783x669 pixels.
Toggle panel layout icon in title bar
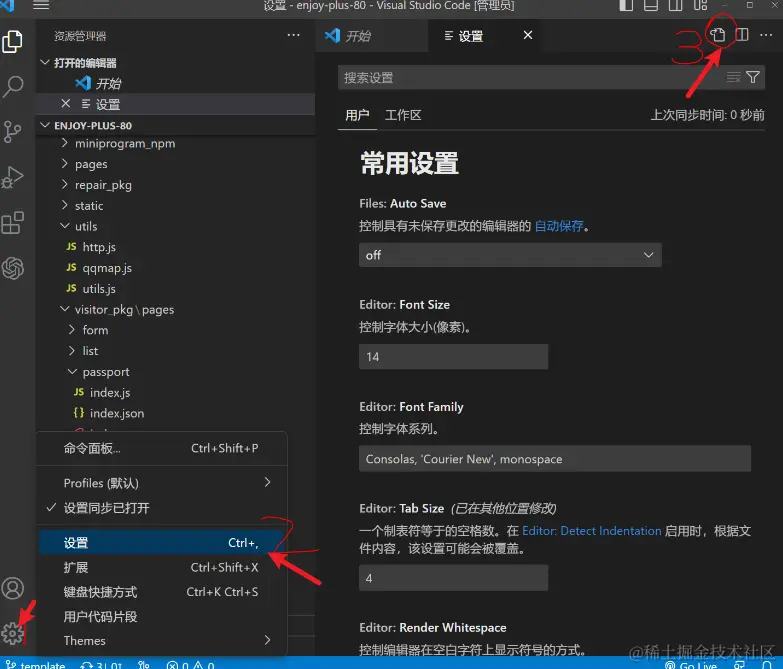click(651, 5)
